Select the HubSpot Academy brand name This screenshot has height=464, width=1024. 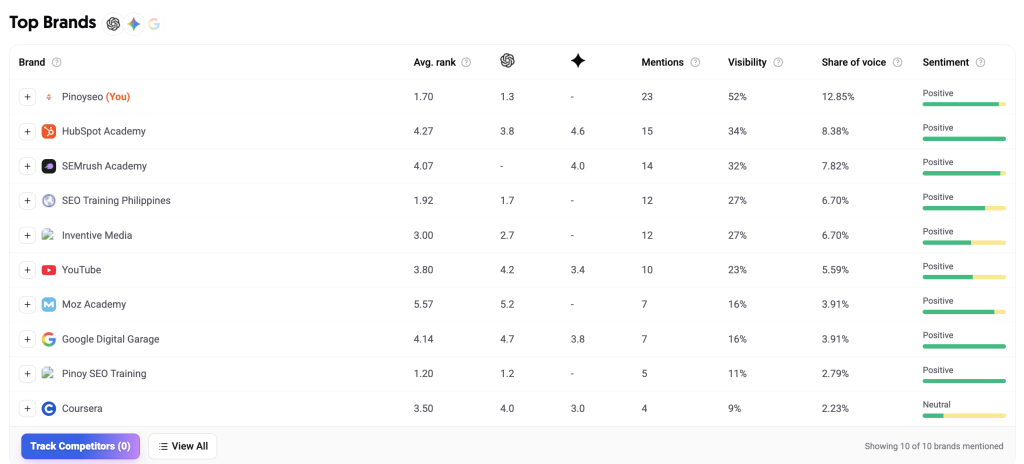pyautogui.click(x=104, y=131)
